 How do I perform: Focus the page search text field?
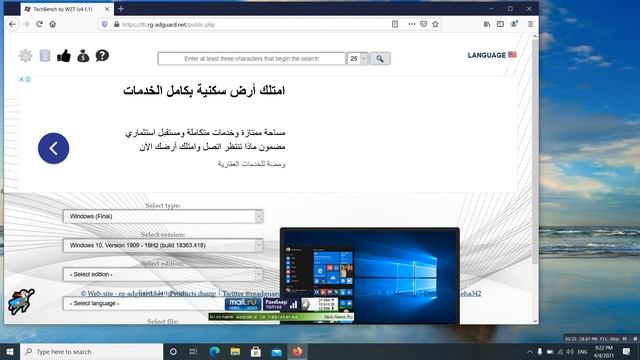tap(251, 59)
